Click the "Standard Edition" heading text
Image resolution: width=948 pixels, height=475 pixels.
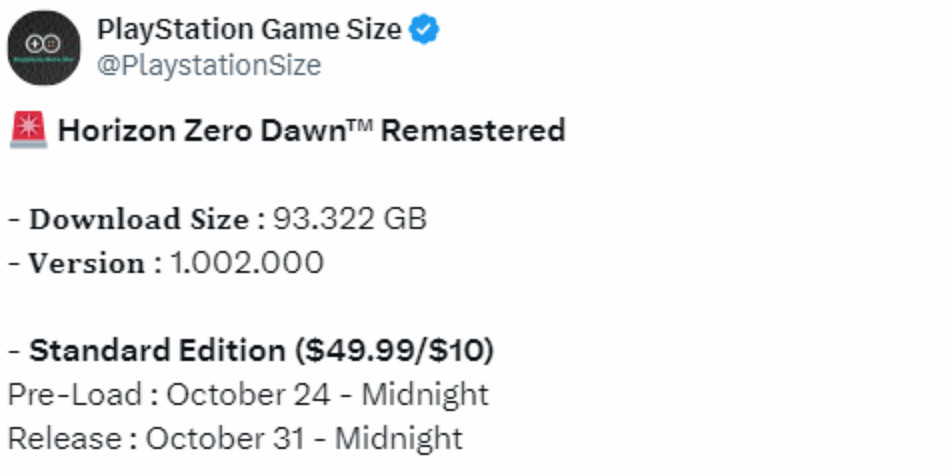(x=157, y=351)
